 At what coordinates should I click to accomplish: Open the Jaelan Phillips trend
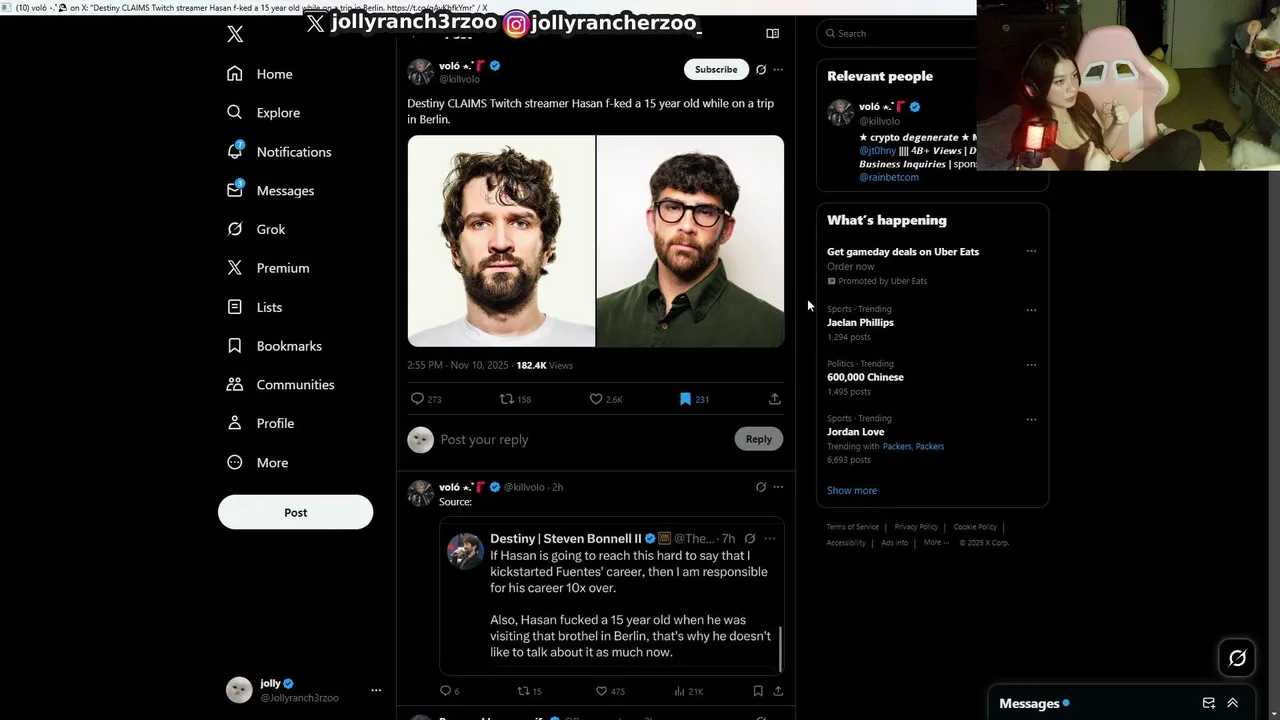[860, 323]
